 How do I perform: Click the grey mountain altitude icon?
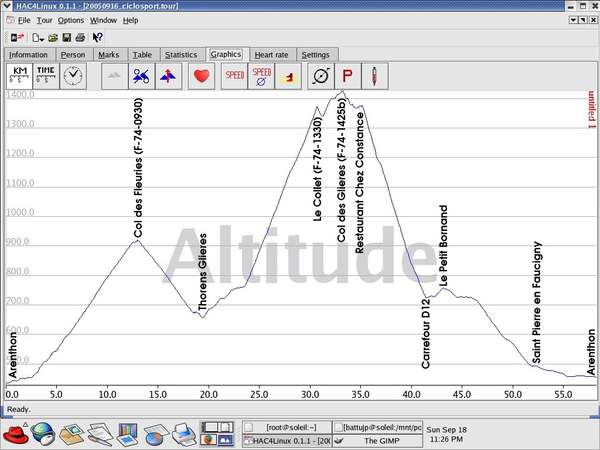[x=114, y=76]
